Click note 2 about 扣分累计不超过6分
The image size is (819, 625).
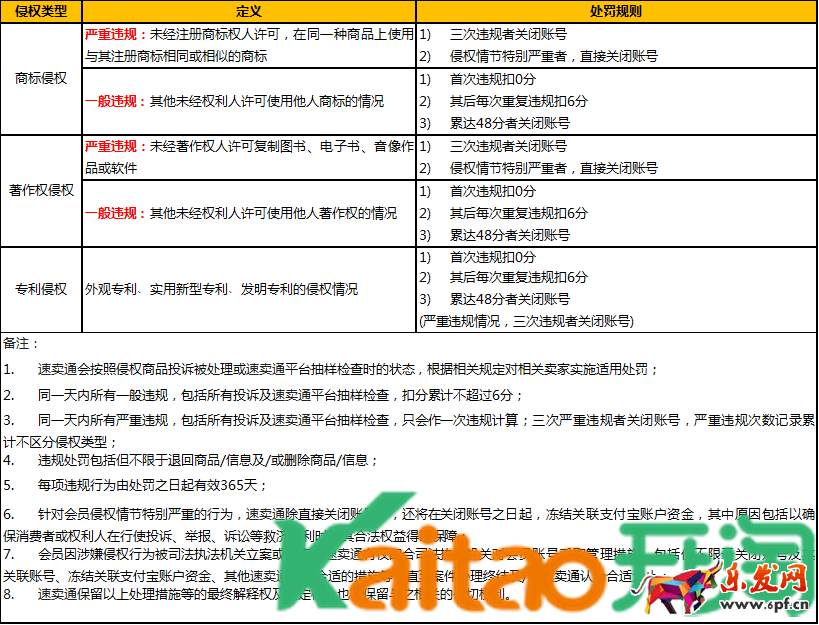(x=263, y=395)
